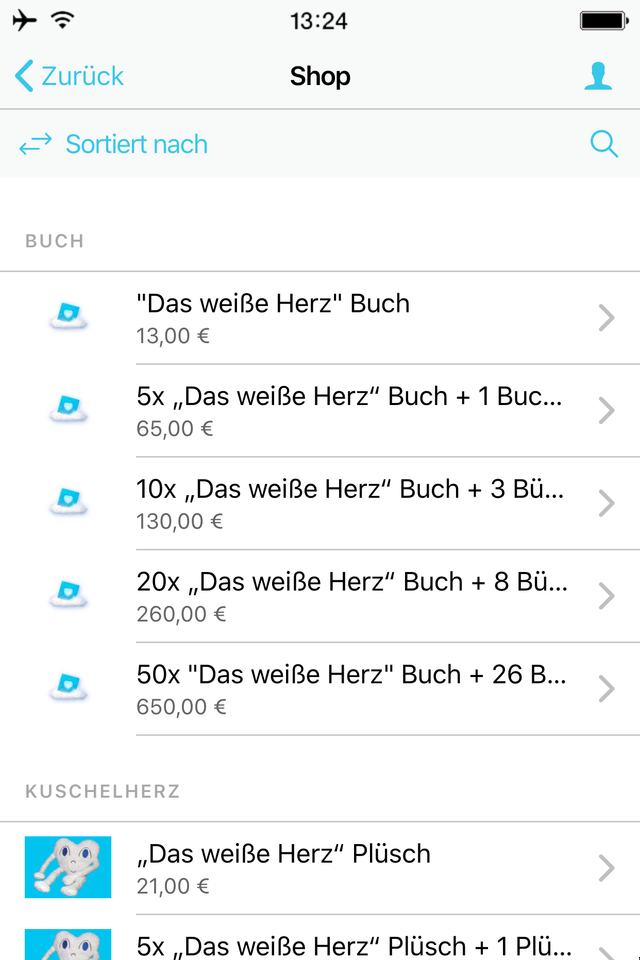Select the 20x "Das weiße Herz" Buch bundle
640x960 pixels.
350,596
